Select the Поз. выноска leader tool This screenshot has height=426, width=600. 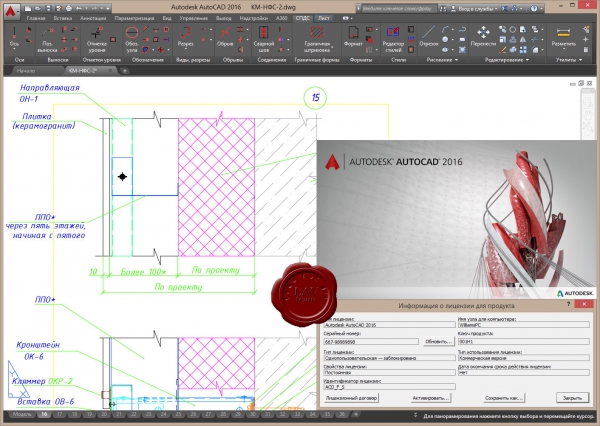[x=47, y=40]
